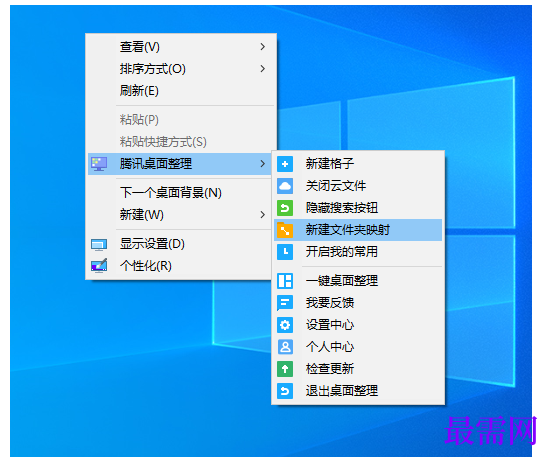Viewport: 556px width, 462px height.
Task: Choose 刷新(E) from context menu
Action: click(181, 91)
